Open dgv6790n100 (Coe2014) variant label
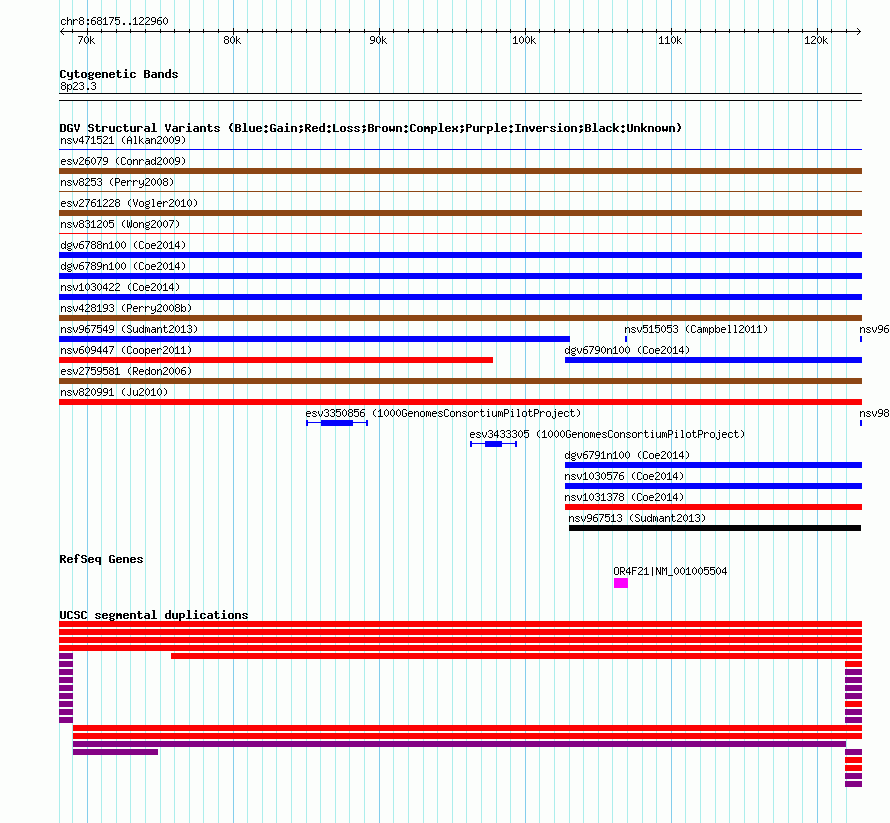The image size is (890, 823). [x=627, y=350]
